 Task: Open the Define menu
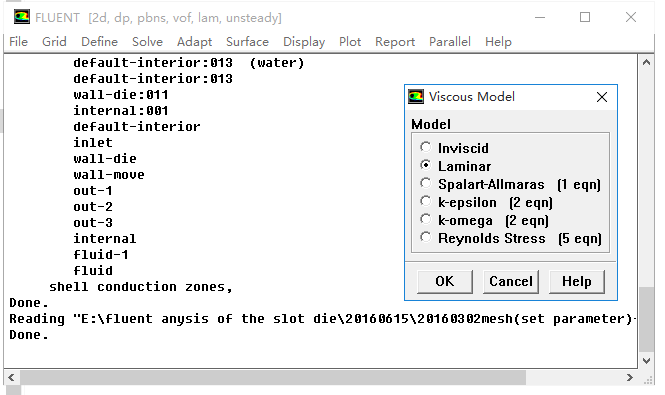[99, 42]
